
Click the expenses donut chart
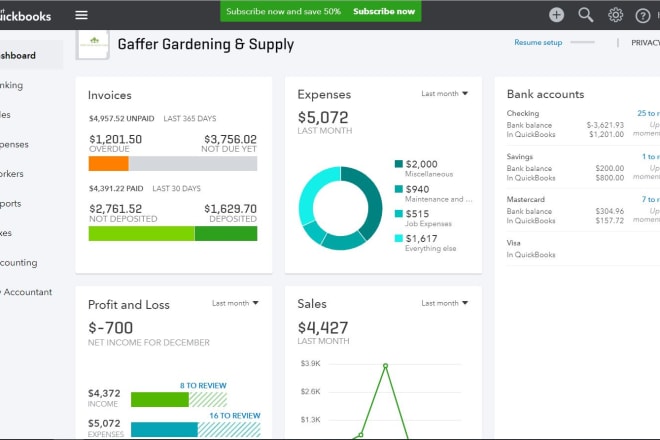tap(341, 208)
